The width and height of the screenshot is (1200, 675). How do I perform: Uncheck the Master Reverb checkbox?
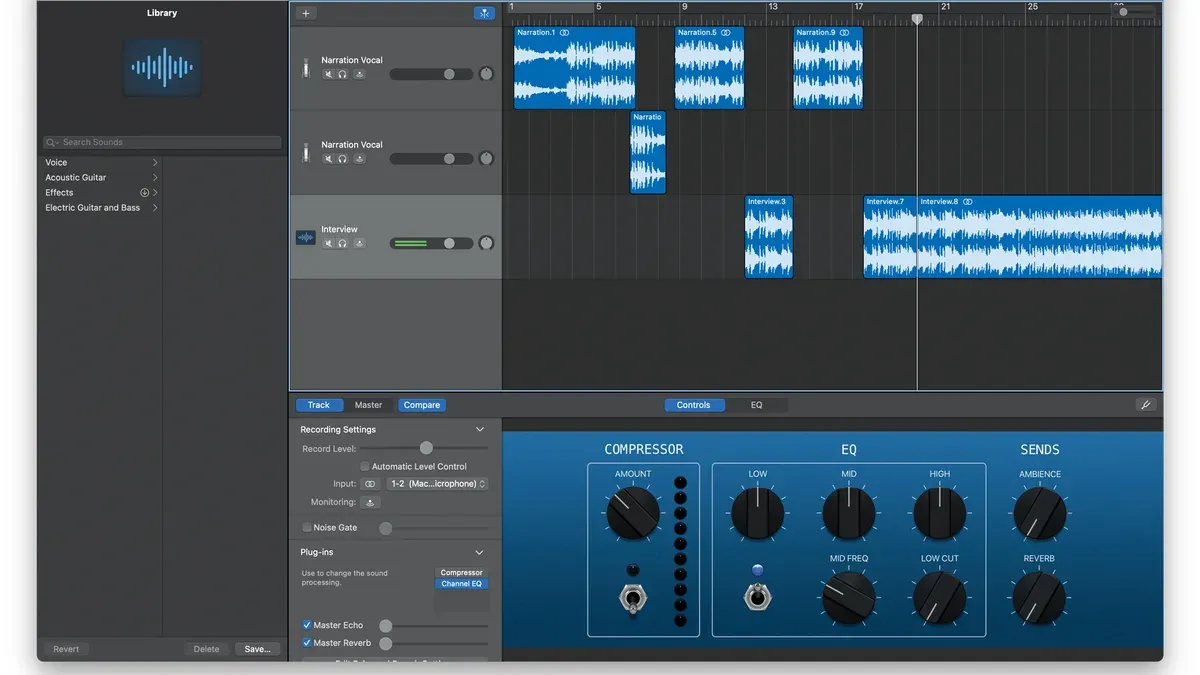click(x=307, y=643)
